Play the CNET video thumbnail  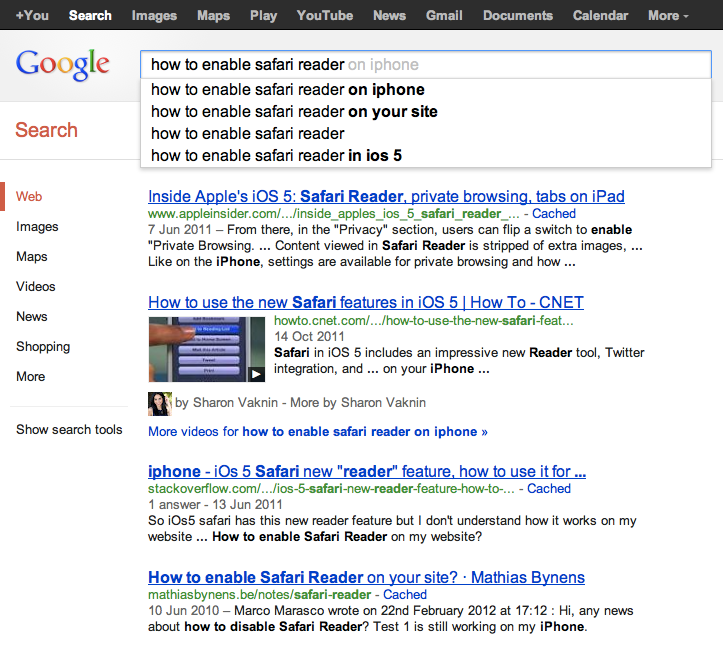tap(207, 349)
